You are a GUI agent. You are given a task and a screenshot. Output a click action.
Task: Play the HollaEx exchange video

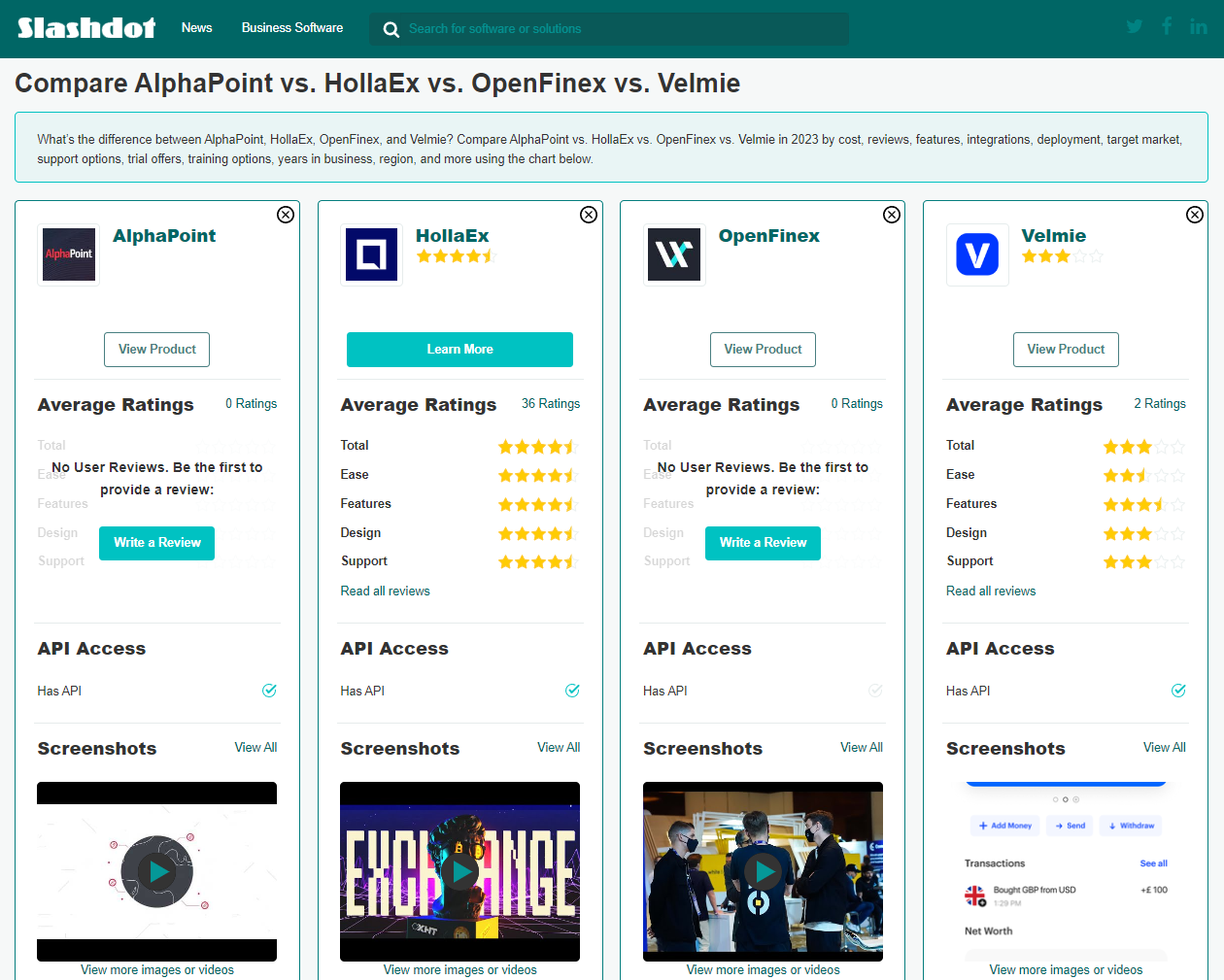pyautogui.click(x=459, y=870)
